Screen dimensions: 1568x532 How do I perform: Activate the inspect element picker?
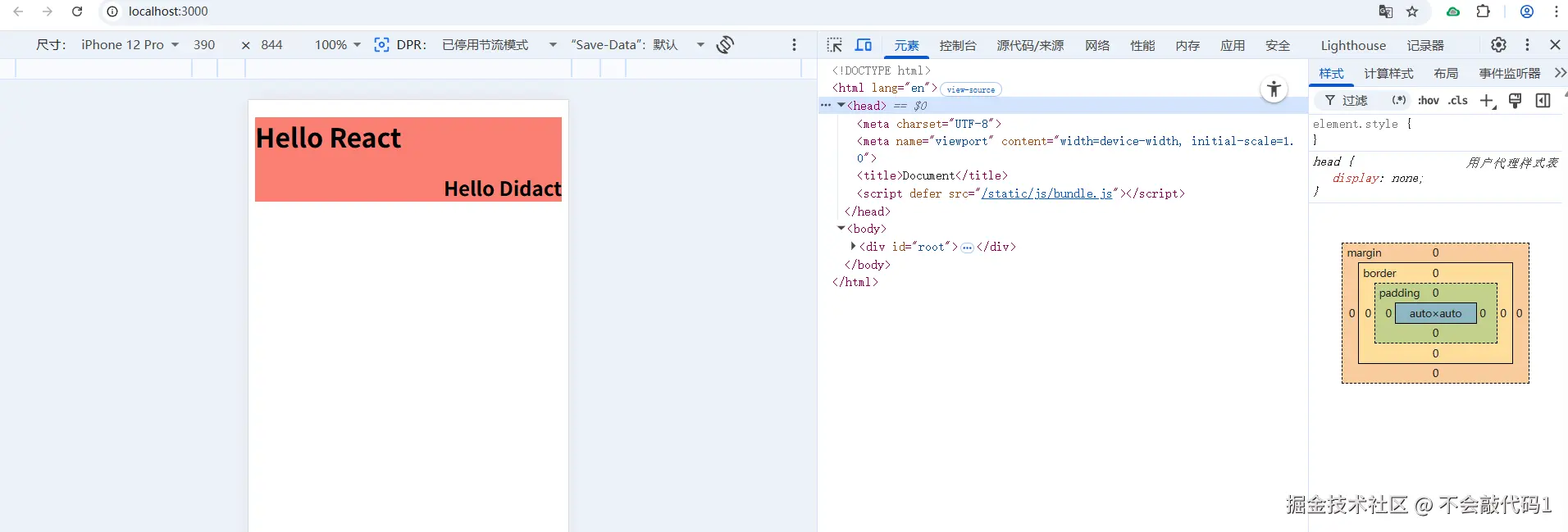(x=835, y=45)
